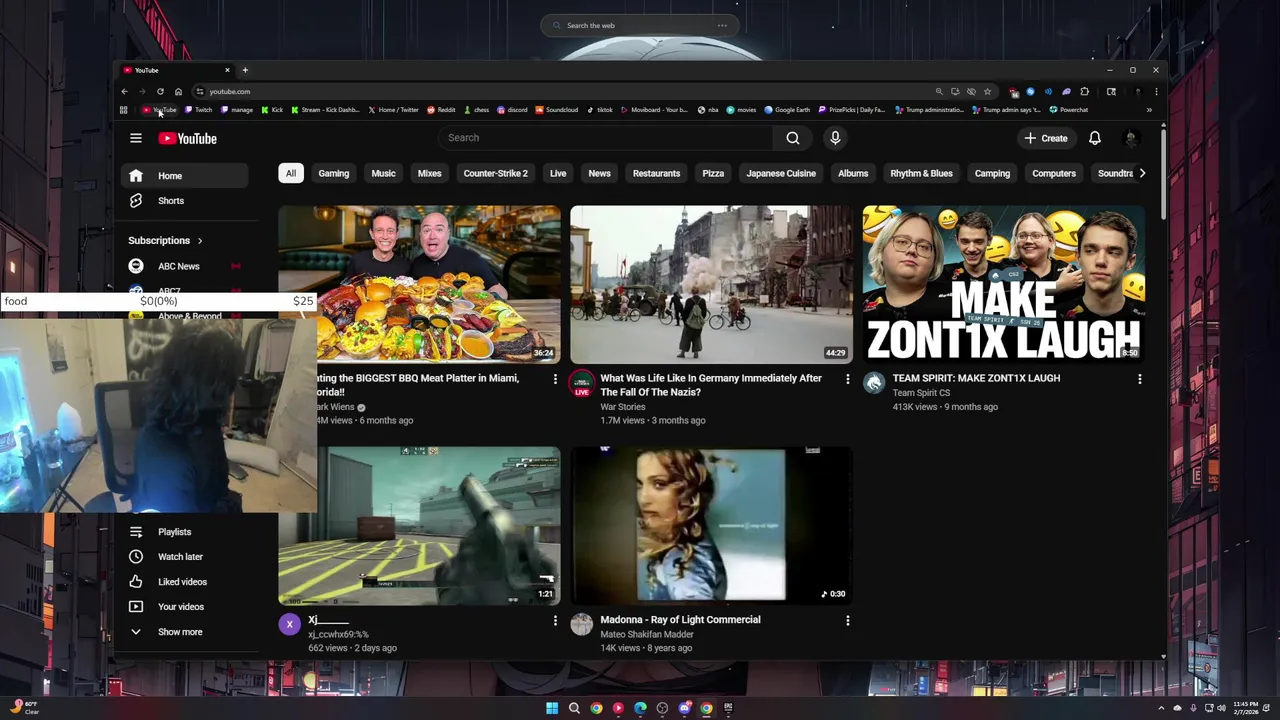Open the bookmarks bar overflow chevron
Screen dimensions: 1280x720
[x=1149, y=110]
